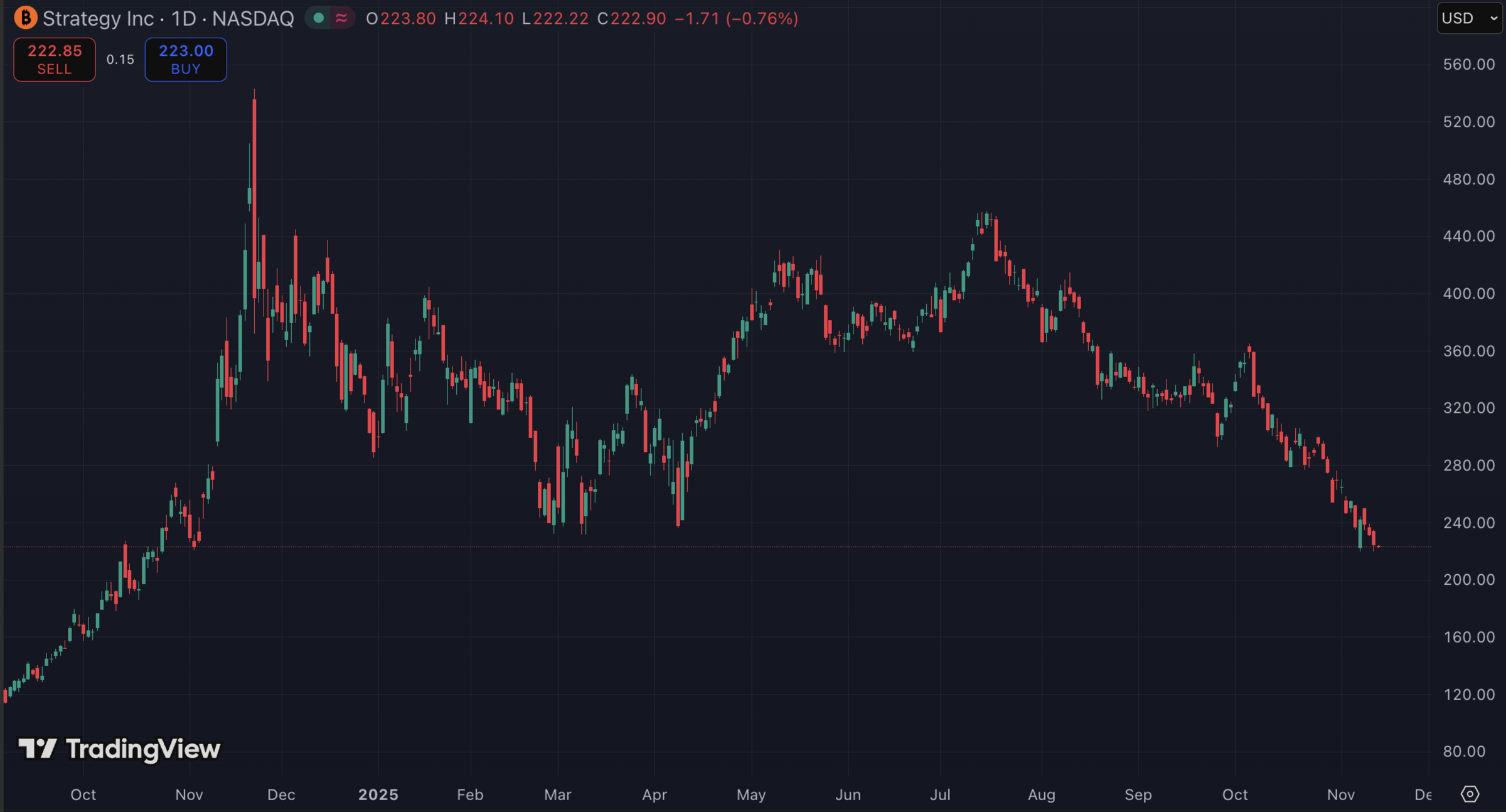This screenshot has width=1506, height=812.
Task: Click 400.00 on the price scale
Action: (x=1468, y=294)
